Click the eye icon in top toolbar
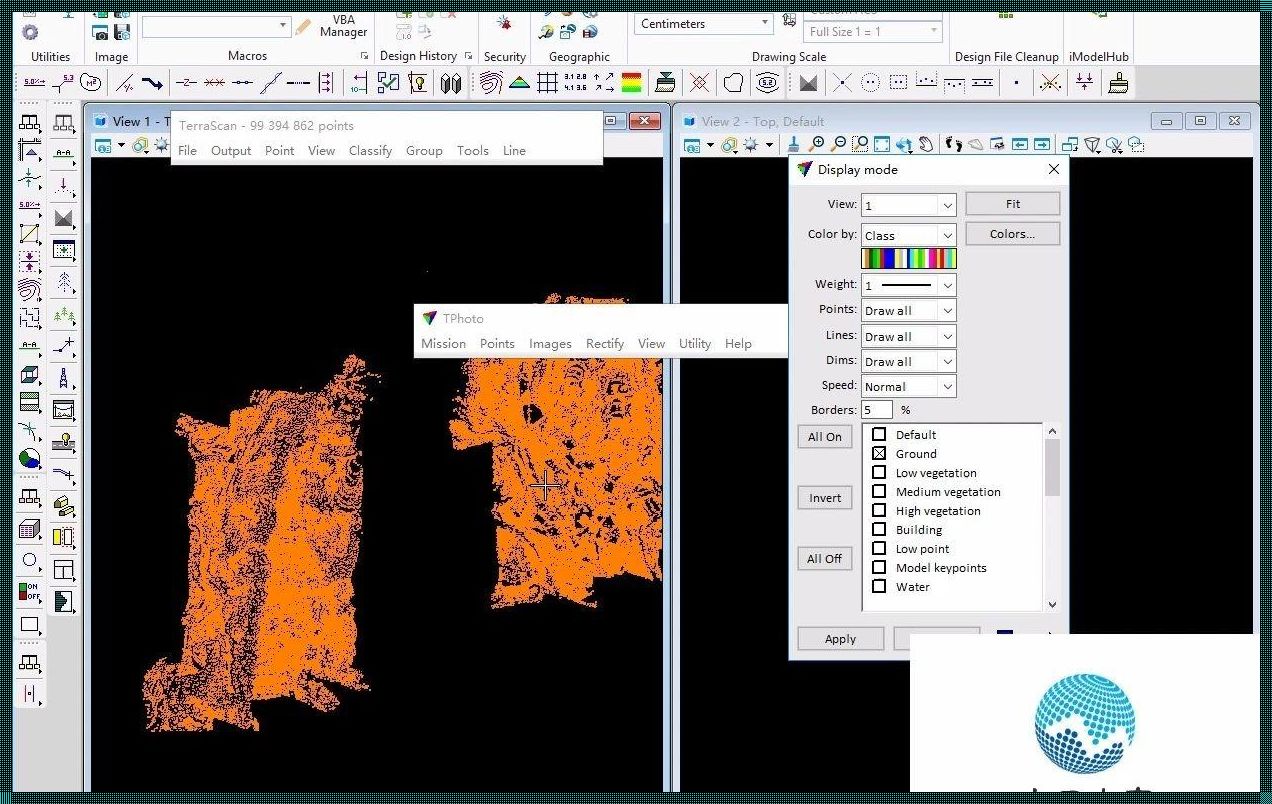The height and width of the screenshot is (804, 1272). click(x=767, y=83)
